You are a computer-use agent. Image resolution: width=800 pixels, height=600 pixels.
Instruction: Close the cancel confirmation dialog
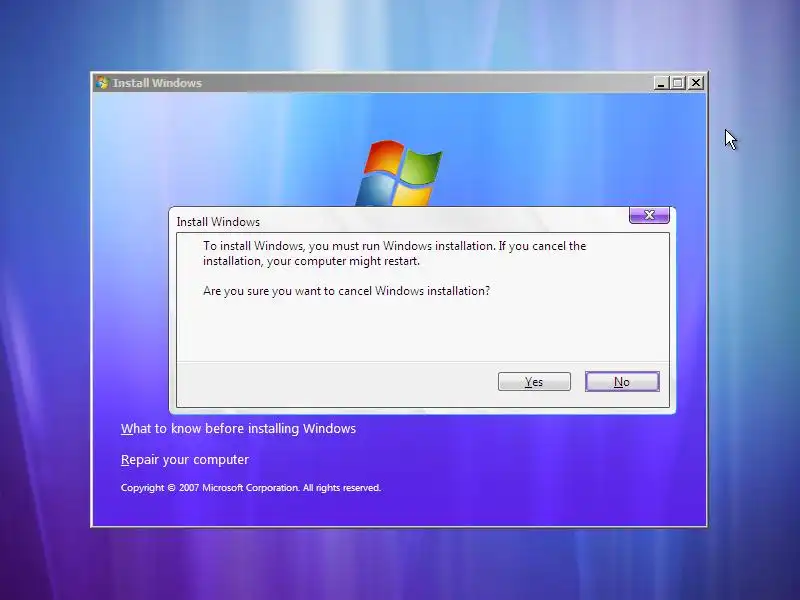(x=649, y=215)
